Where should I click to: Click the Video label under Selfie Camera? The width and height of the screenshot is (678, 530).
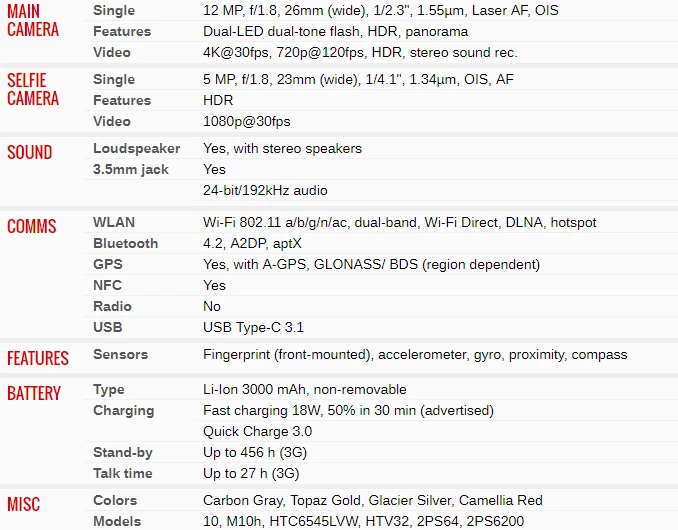(x=112, y=121)
